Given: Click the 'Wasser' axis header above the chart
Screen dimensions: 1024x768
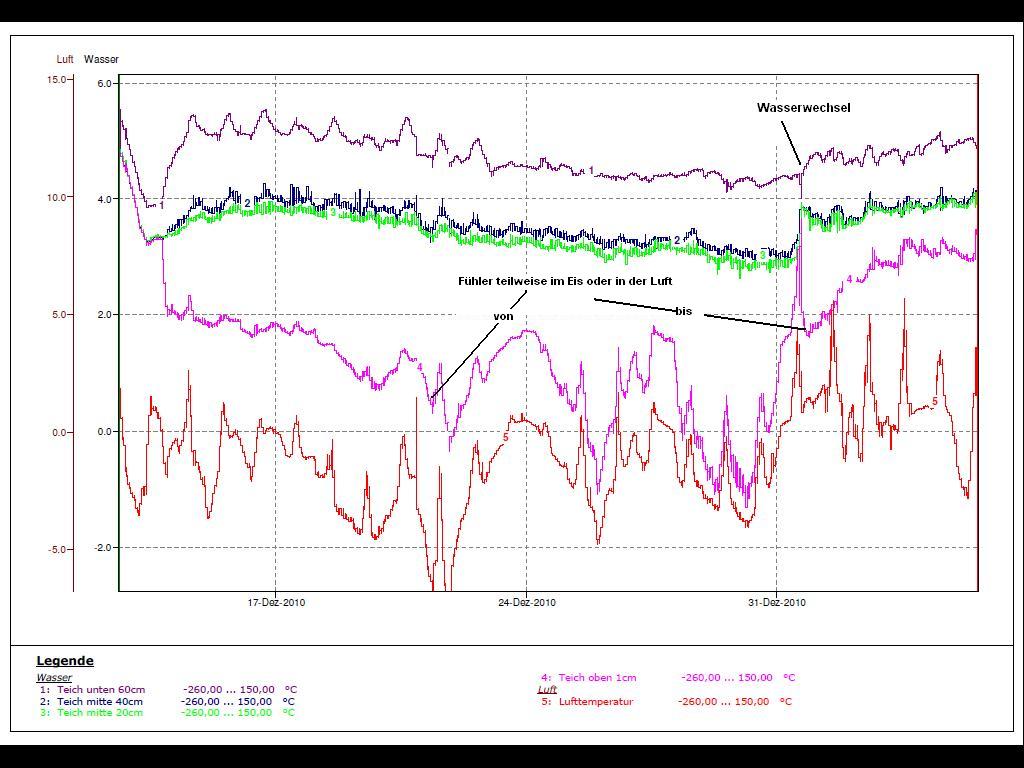Looking at the screenshot, I should click(101, 60).
